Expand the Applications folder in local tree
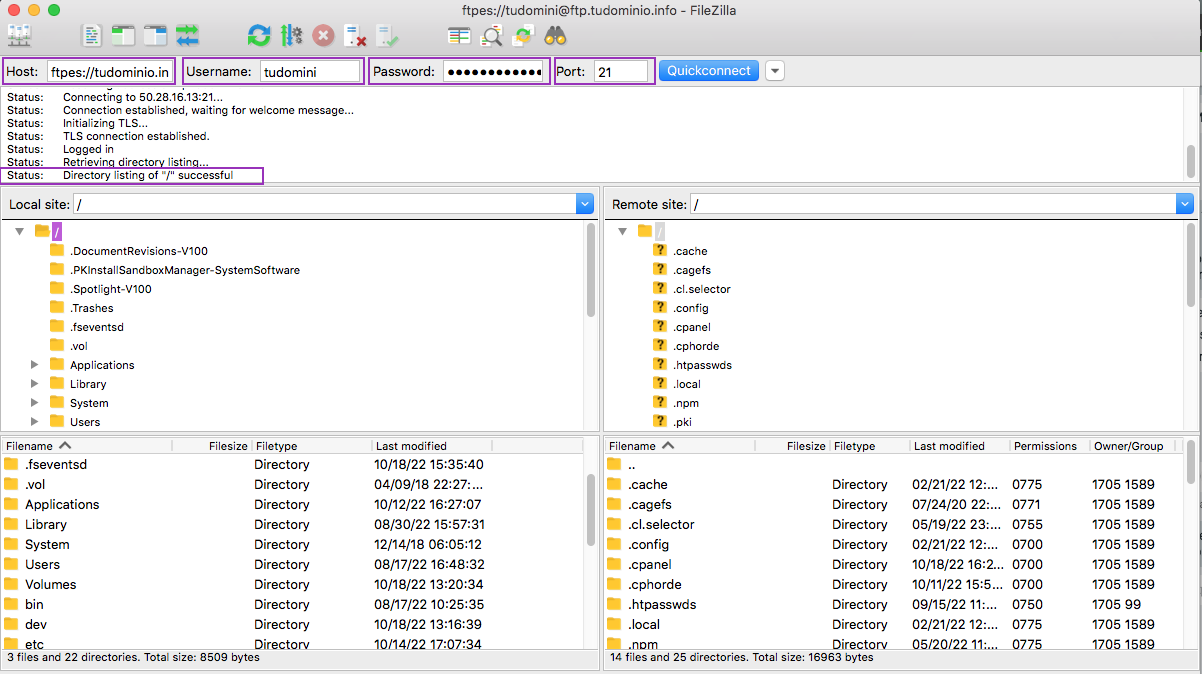The width and height of the screenshot is (1202, 674). tap(36, 365)
